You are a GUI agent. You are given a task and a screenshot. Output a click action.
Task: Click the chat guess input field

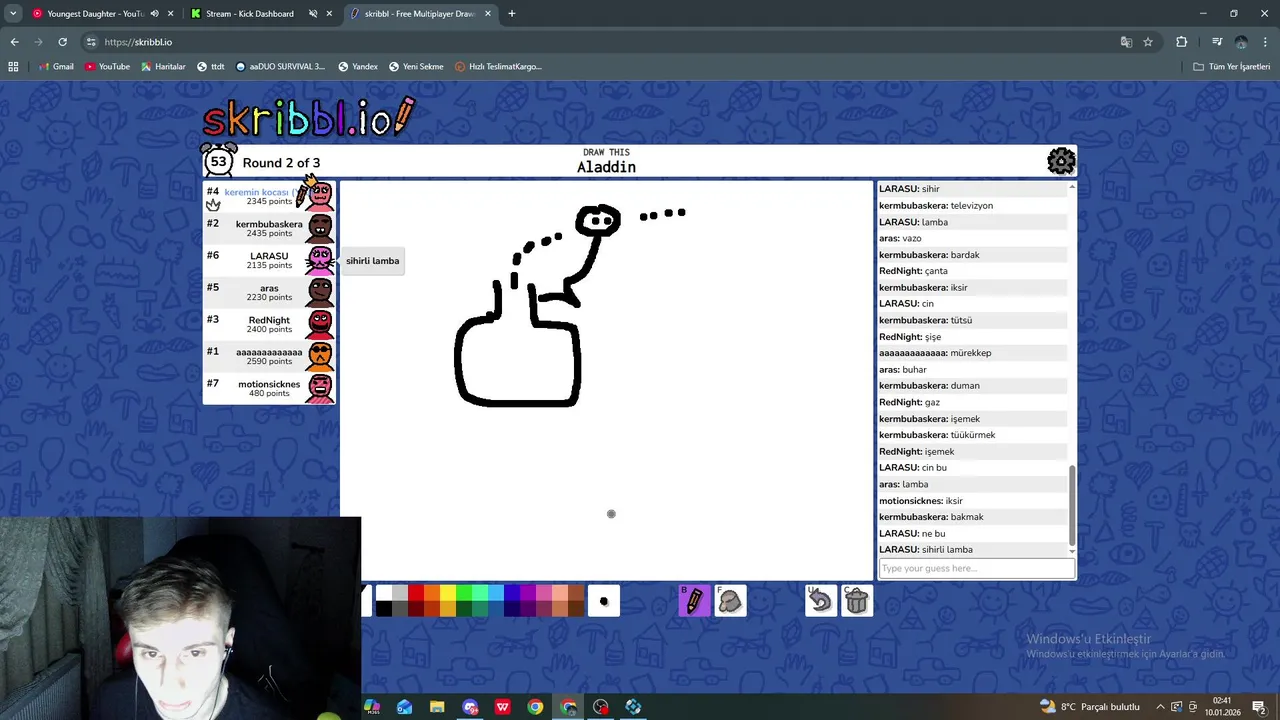(x=976, y=568)
